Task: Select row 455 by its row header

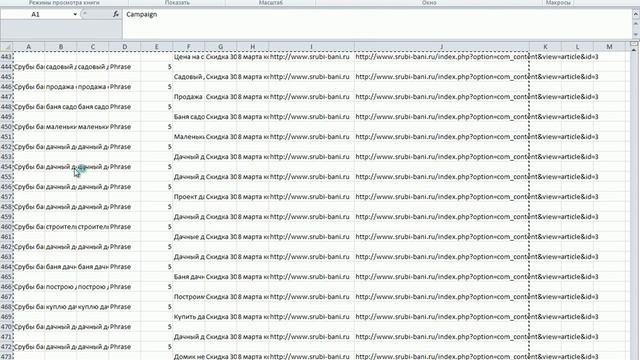Action: click(x=7, y=177)
